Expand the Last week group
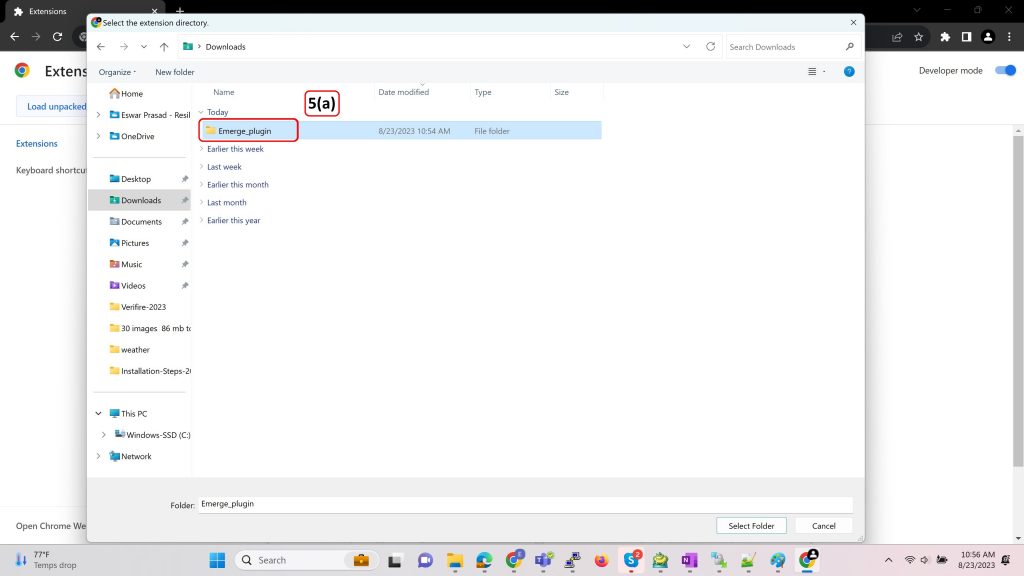1024x576 pixels. [201, 167]
